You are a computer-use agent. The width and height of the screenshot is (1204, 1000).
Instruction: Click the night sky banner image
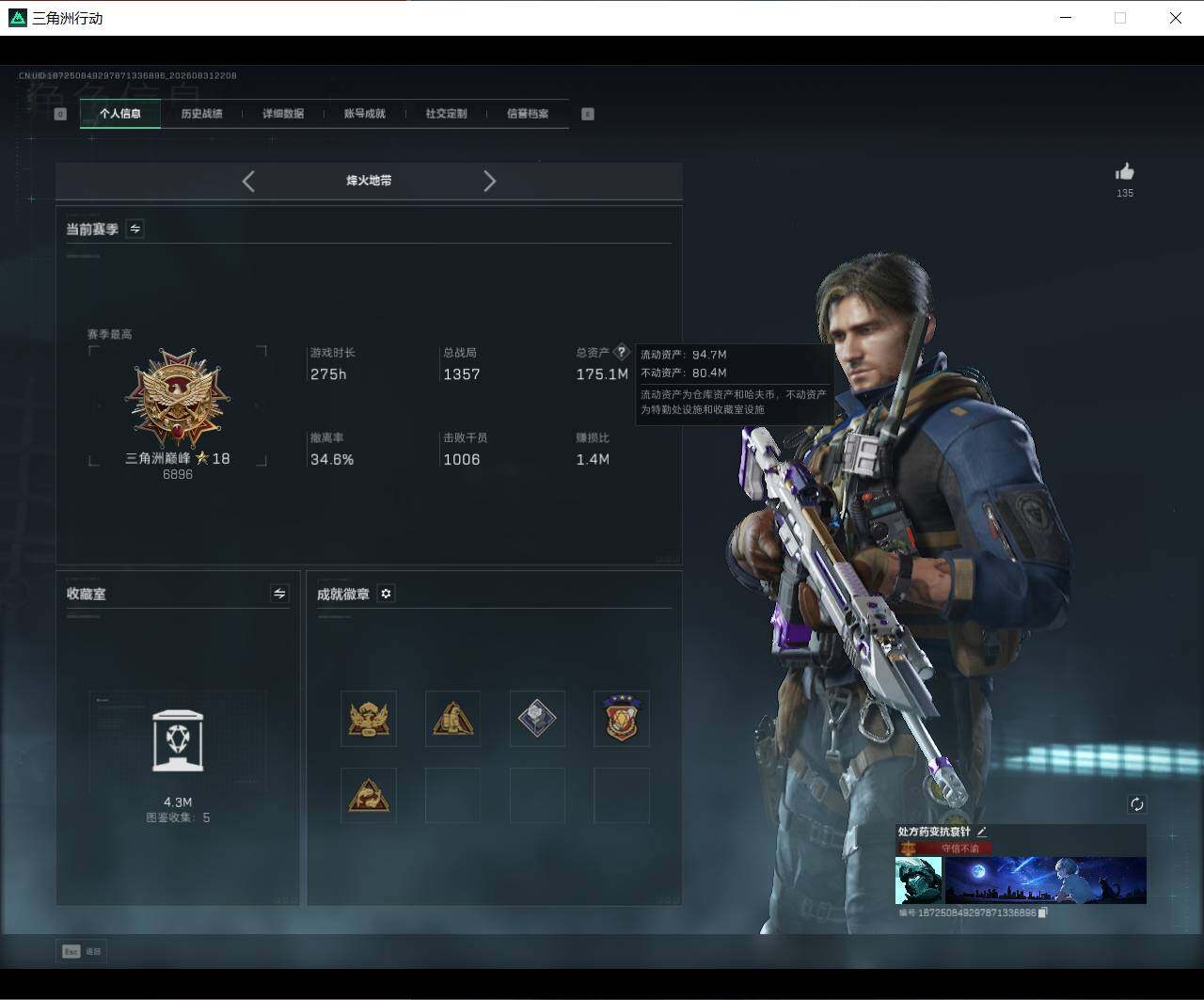tap(1045, 881)
